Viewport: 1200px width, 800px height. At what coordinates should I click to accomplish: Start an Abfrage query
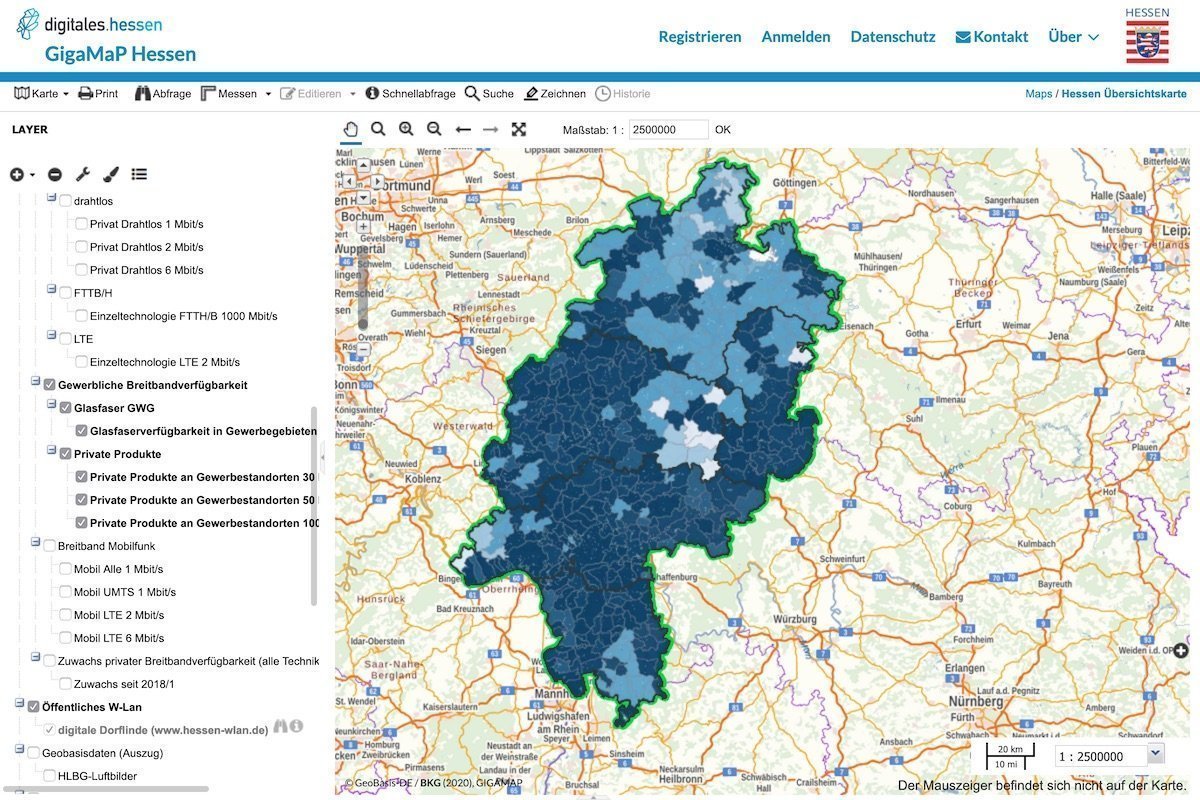pyautogui.click(x=163, y=93)
